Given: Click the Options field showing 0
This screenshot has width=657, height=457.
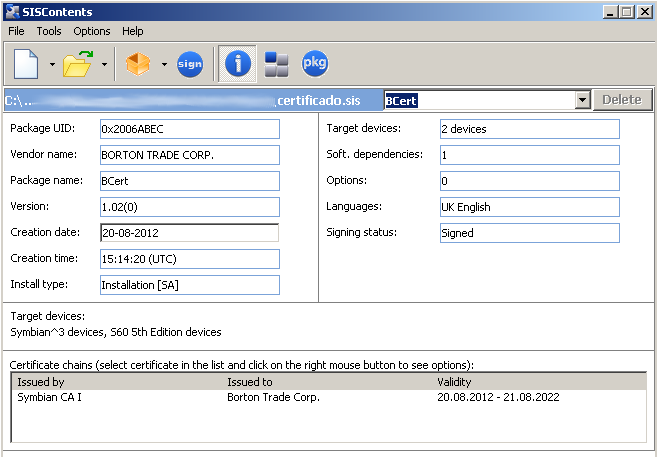Looking at the screenshot, I should coord(530,181).
